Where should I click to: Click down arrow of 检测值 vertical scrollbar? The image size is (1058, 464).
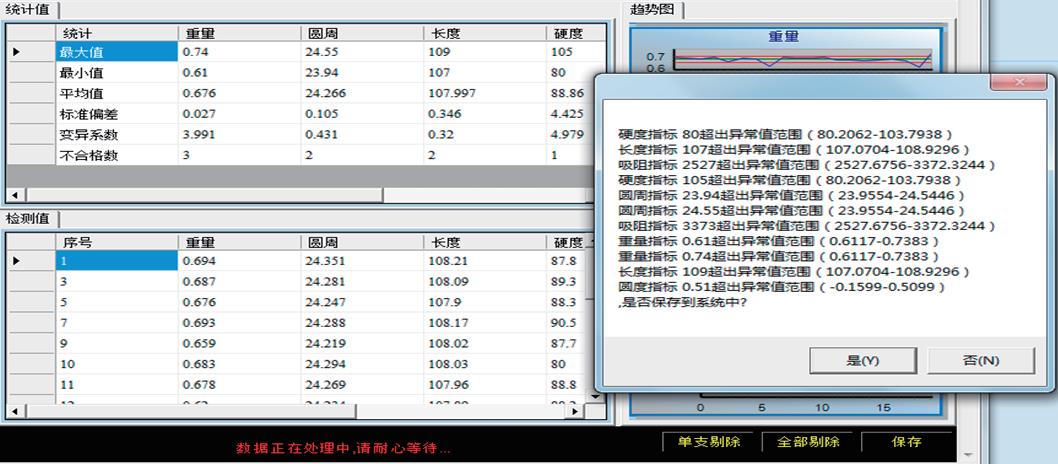596,396
